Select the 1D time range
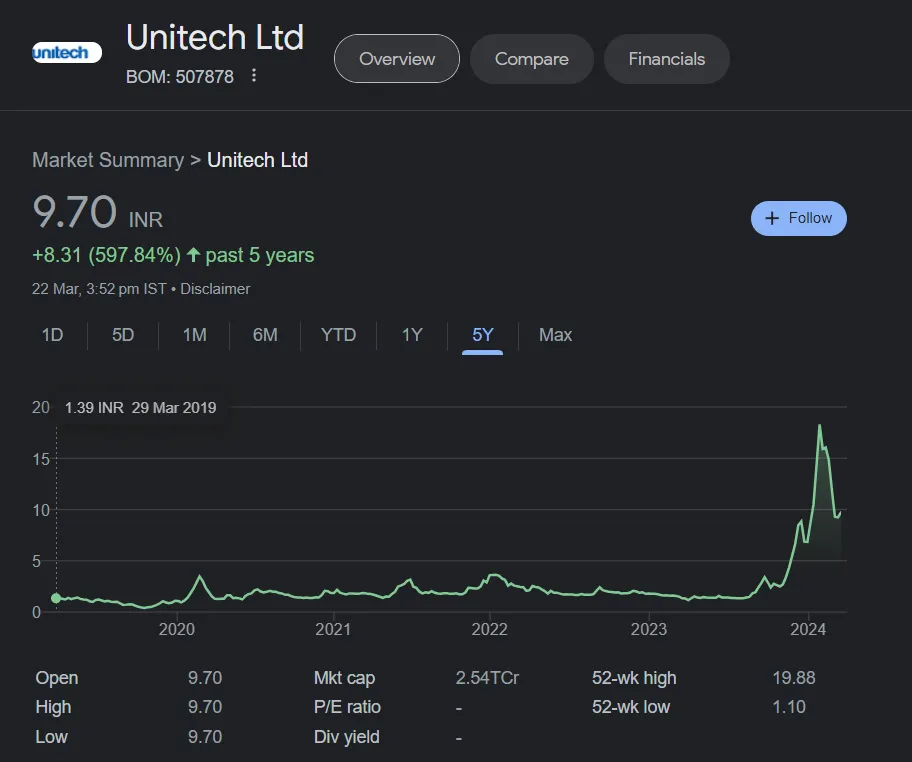 coord(52,335)
